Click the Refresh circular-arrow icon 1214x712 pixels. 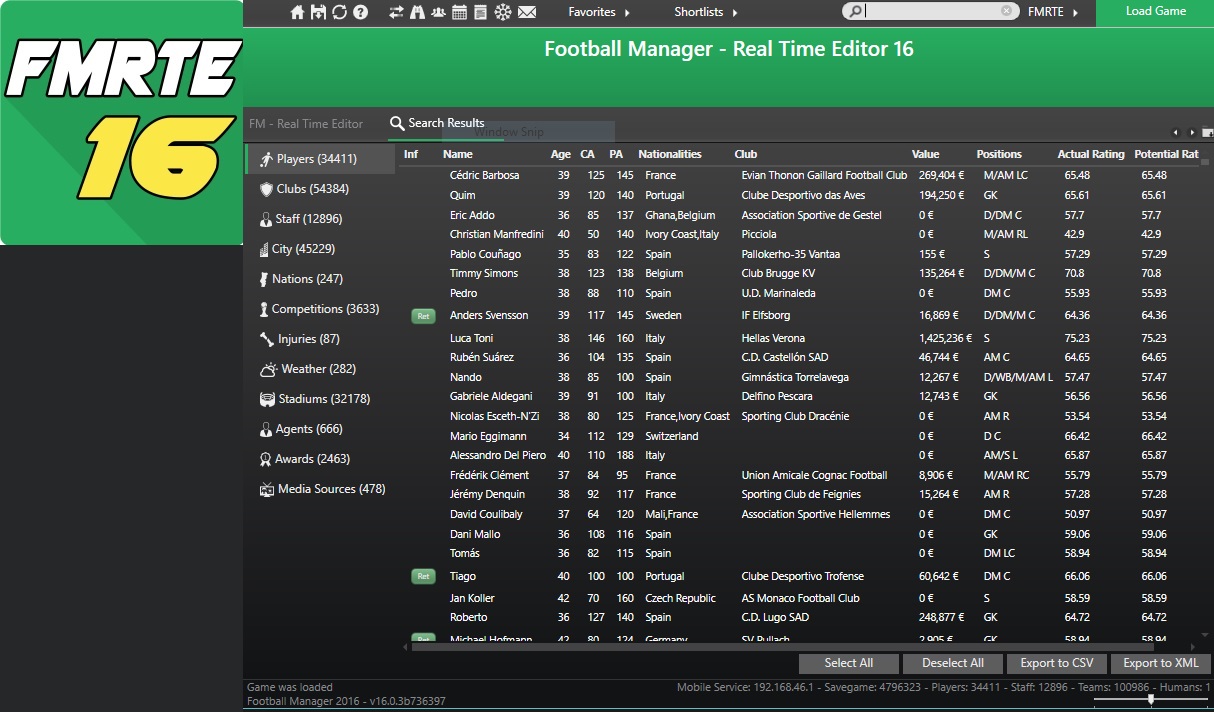(x=339, y=12)
